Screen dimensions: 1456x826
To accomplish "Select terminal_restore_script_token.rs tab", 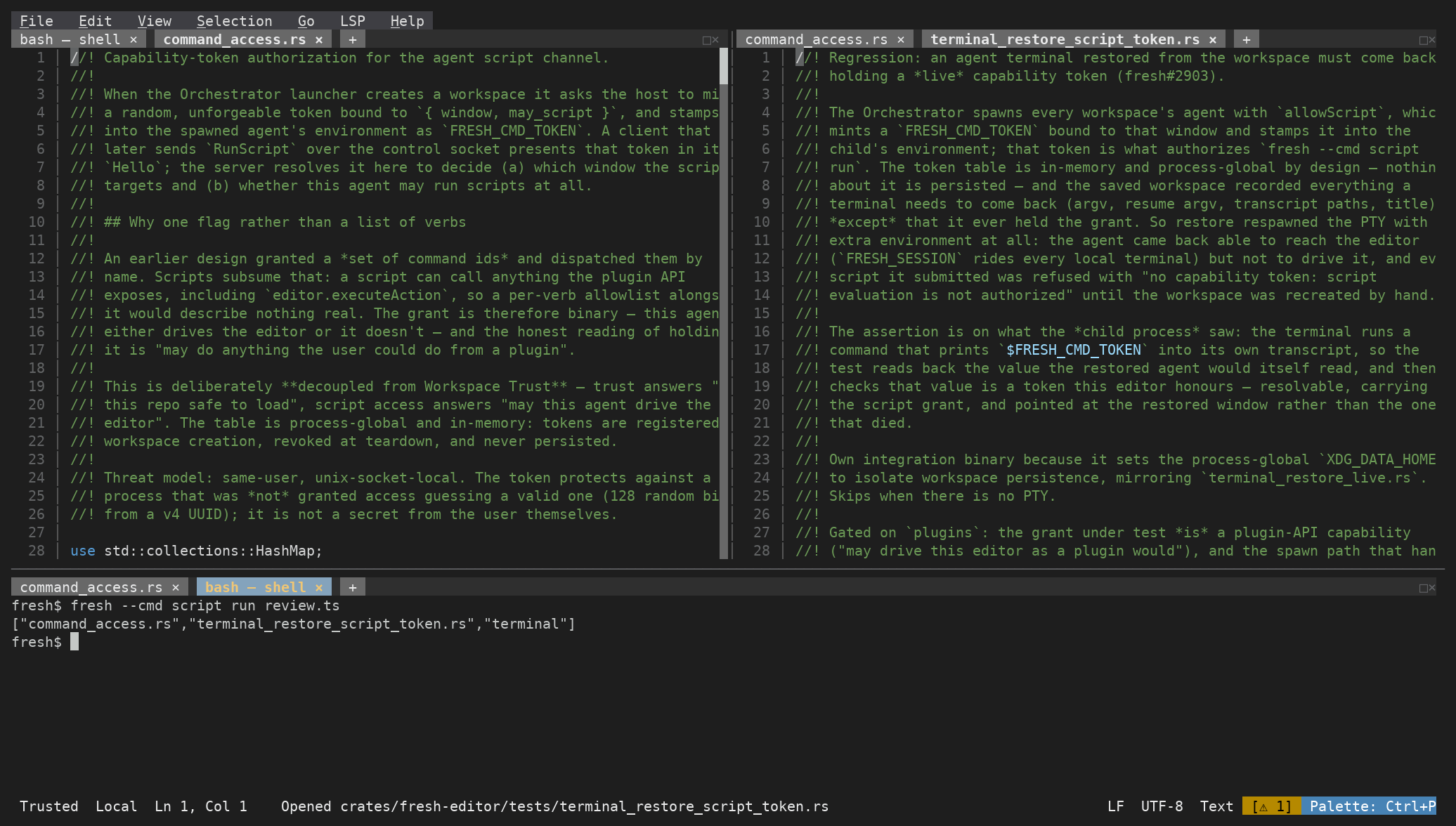I will click(x=1065, y=39).
